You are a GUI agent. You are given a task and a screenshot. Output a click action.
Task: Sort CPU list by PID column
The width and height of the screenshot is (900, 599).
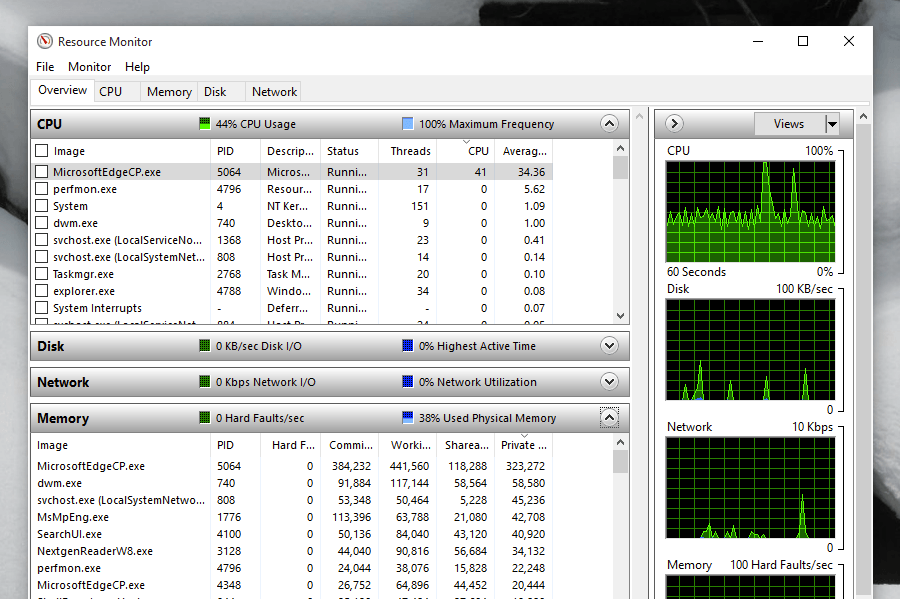click(235, 151)
